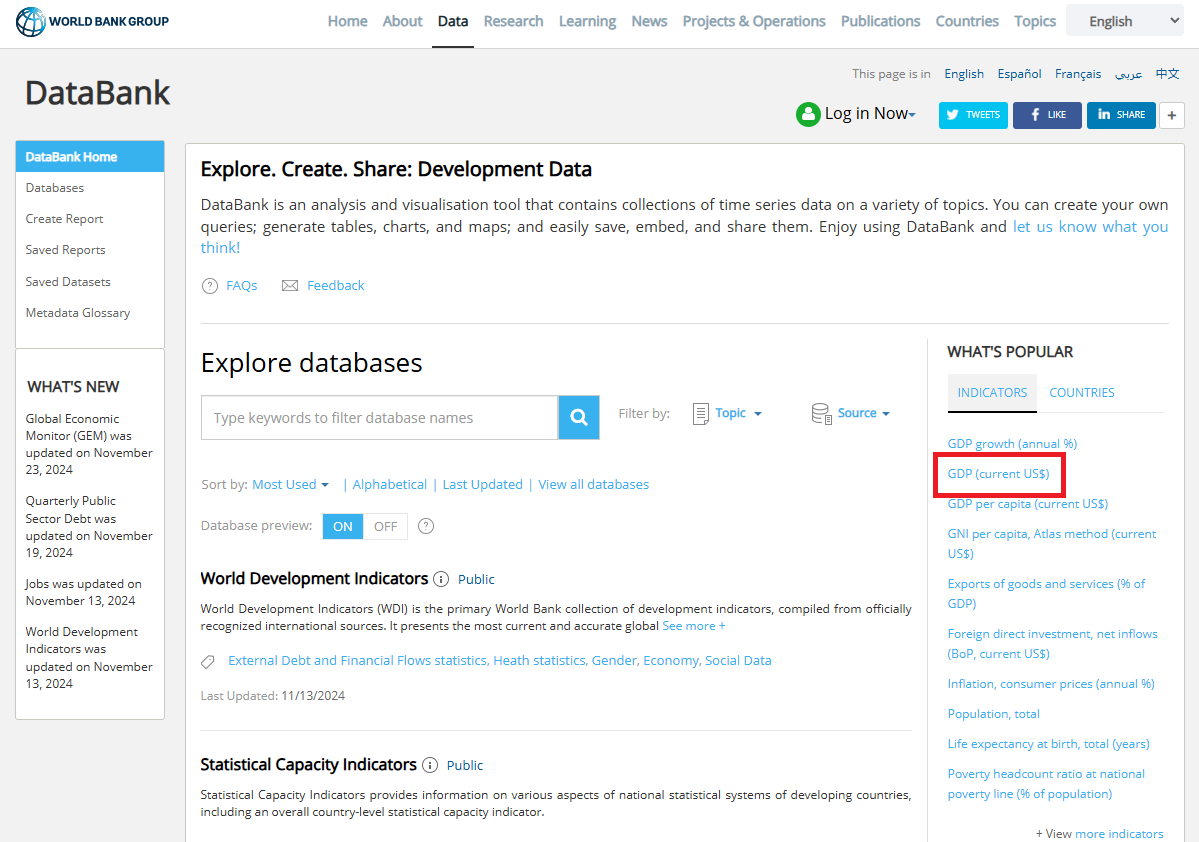Viewport: 1199px width, 842px height.
Task: Open Research in the top navigation
Action: click(513, 21)
